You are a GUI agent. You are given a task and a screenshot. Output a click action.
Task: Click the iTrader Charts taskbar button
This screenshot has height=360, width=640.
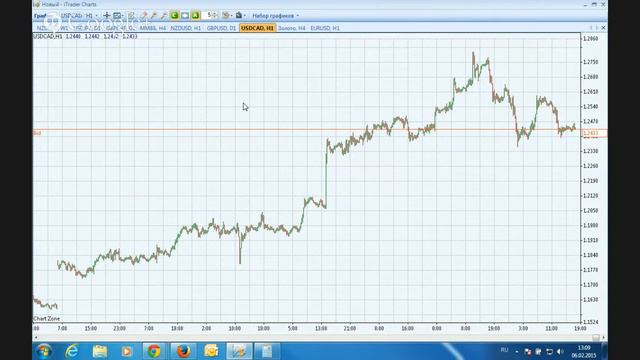pos(239,351)
